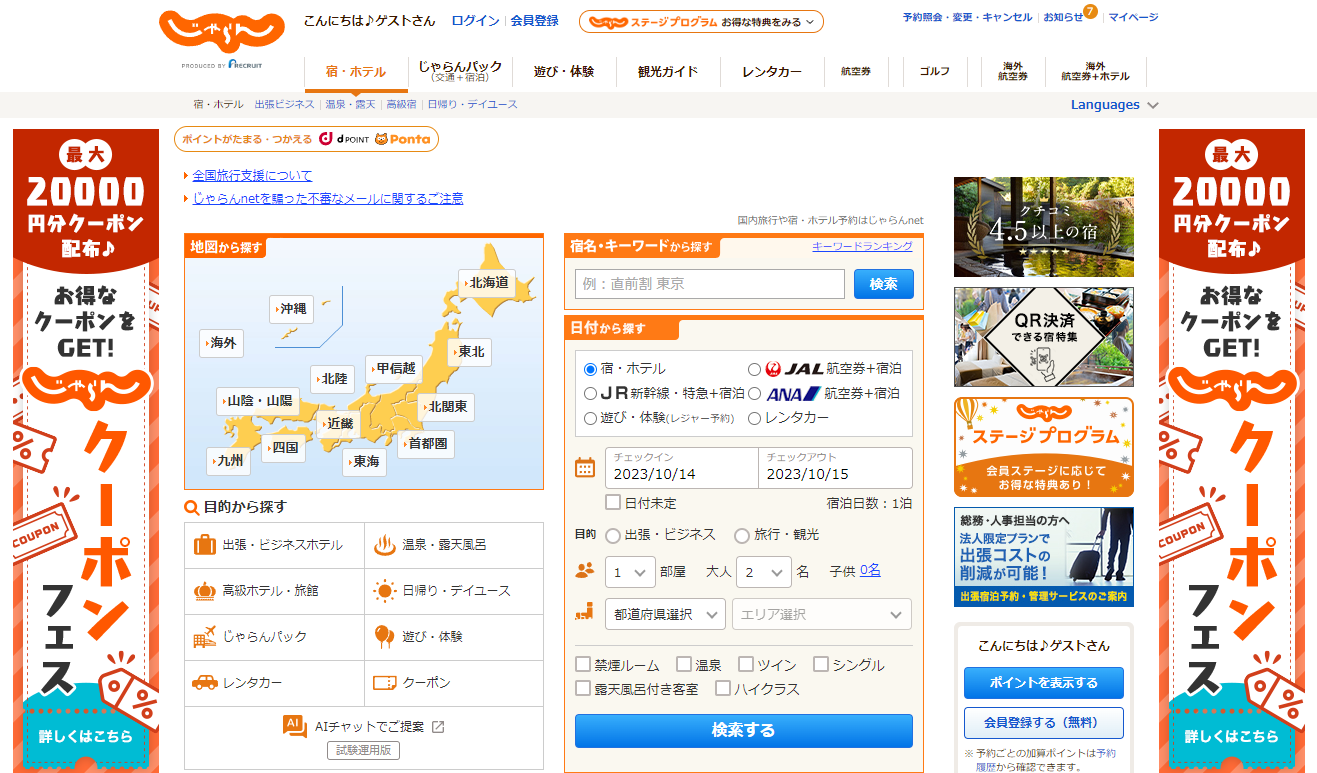Open the 大人 count dropdown
This screenshot has height=773, width=1317.
pos(764,572)
